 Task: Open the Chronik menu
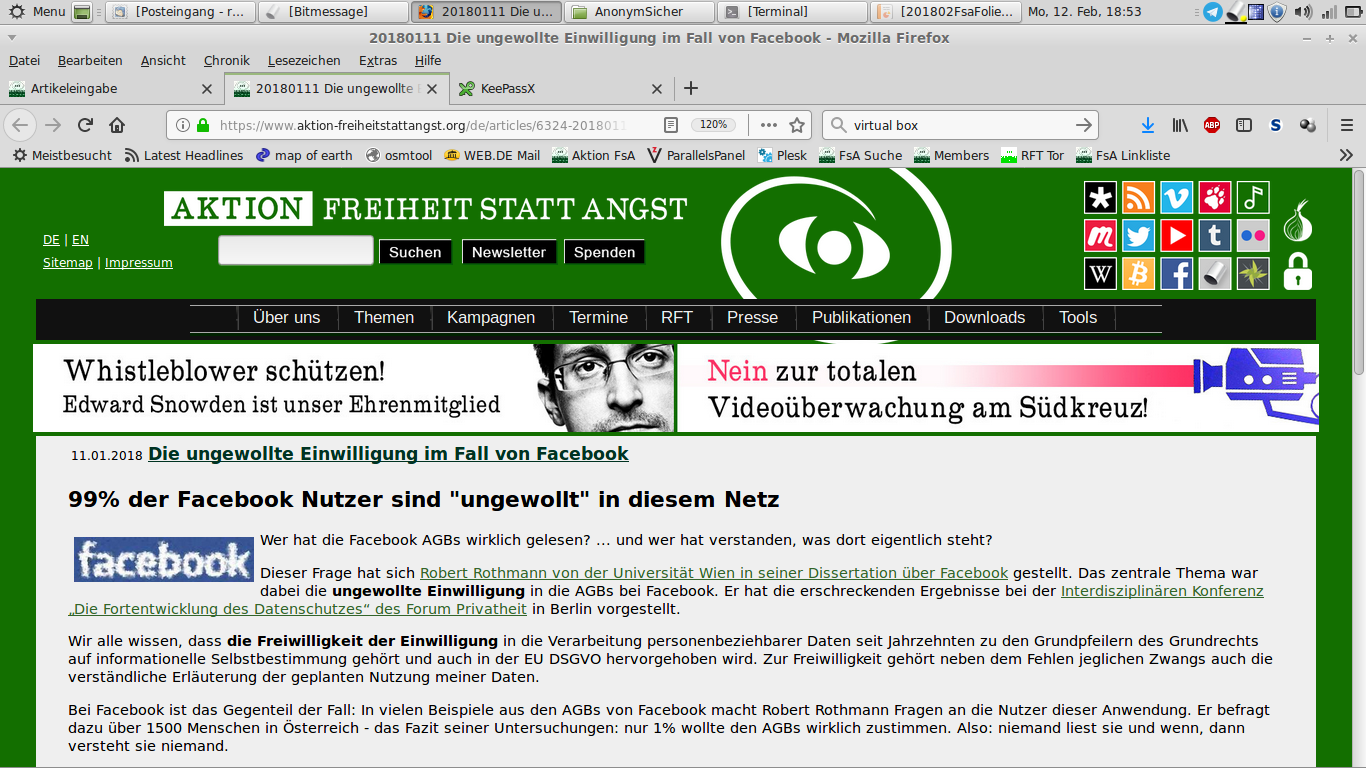227,61
